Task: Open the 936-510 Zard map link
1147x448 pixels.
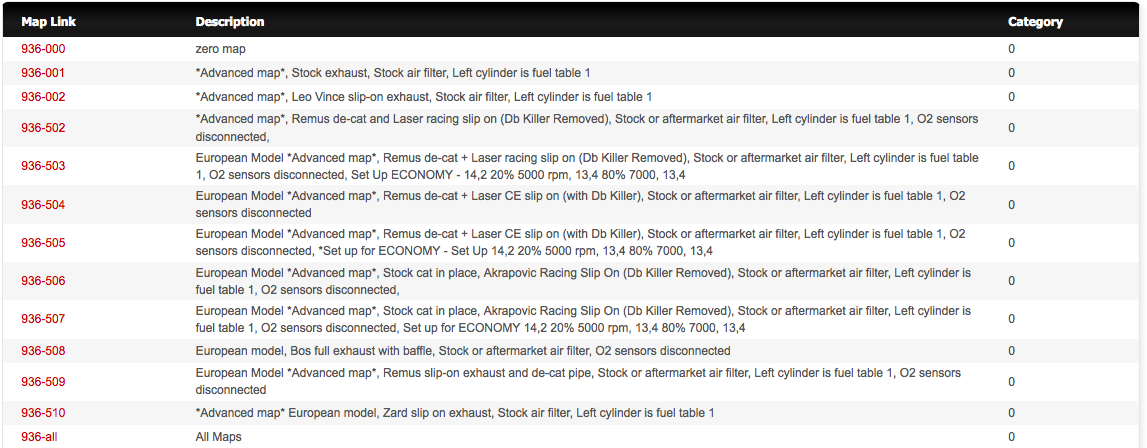Action: click(x=43, y=413)
